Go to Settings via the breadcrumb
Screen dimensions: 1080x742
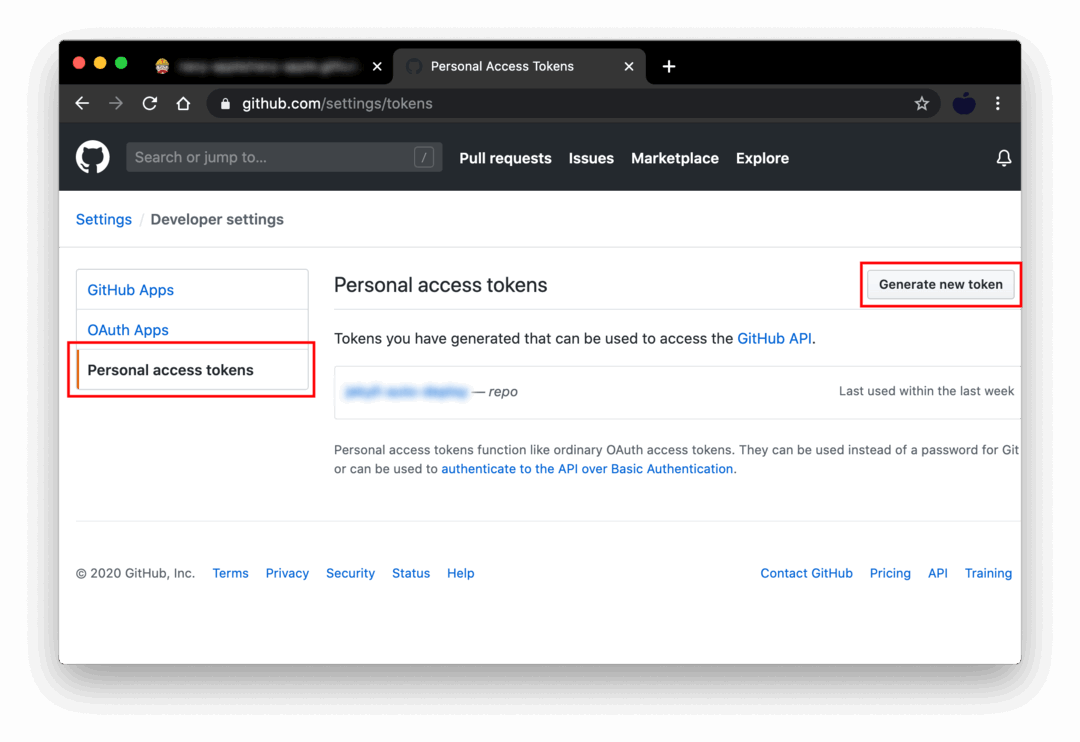click(x=103, y=219)
